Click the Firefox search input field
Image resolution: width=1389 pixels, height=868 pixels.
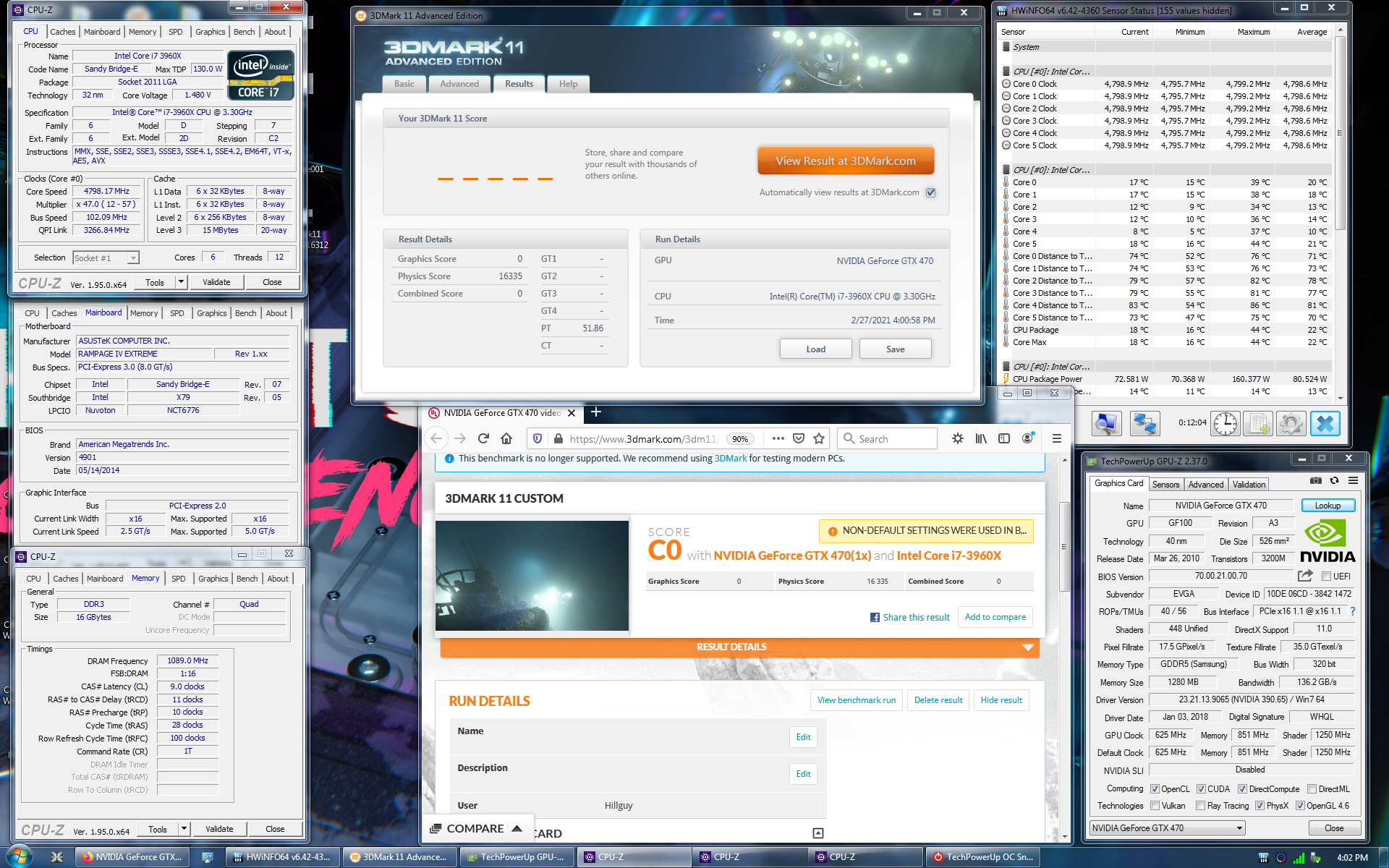click(x=888, y=439)
